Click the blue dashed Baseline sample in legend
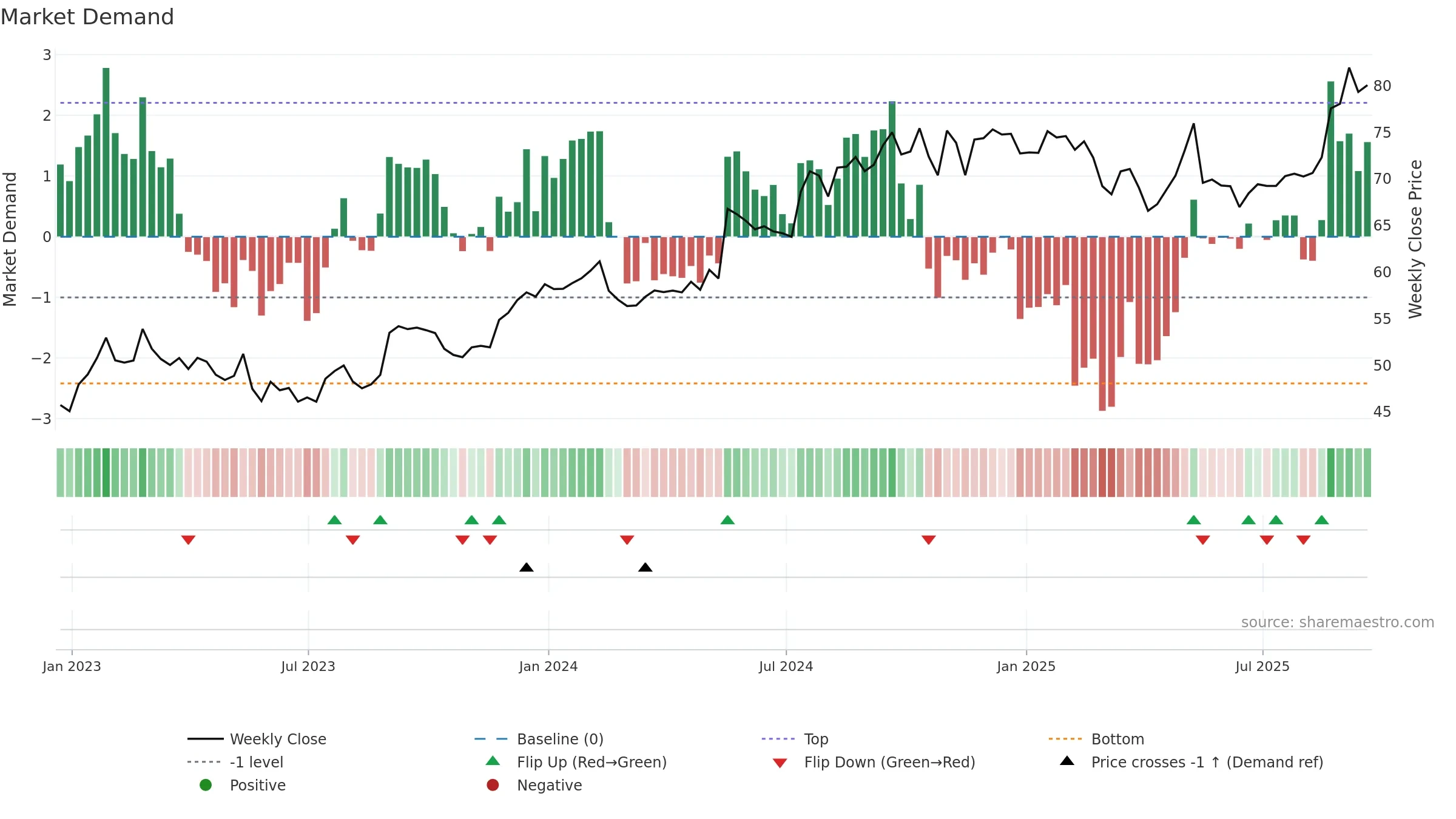1456x819 pixels. click(491, 739)
